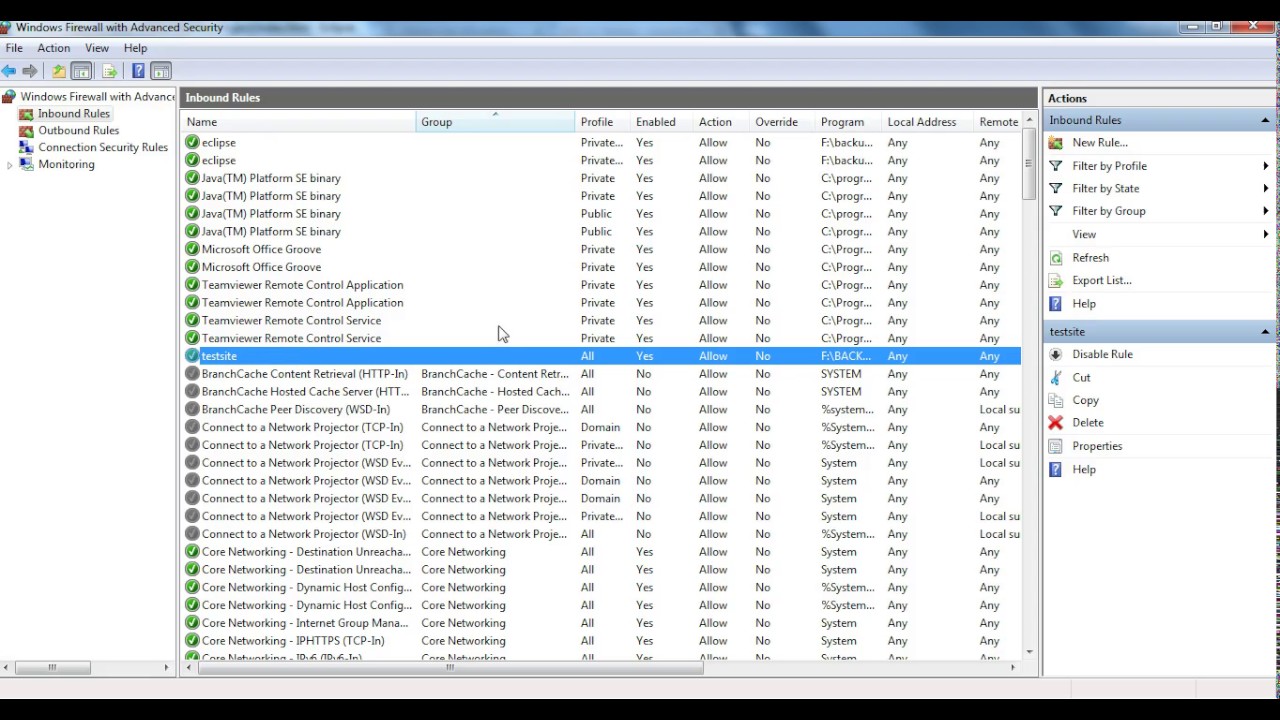
Task: Expand the Monitoring node triangle
Action: [x=10, y=165]
